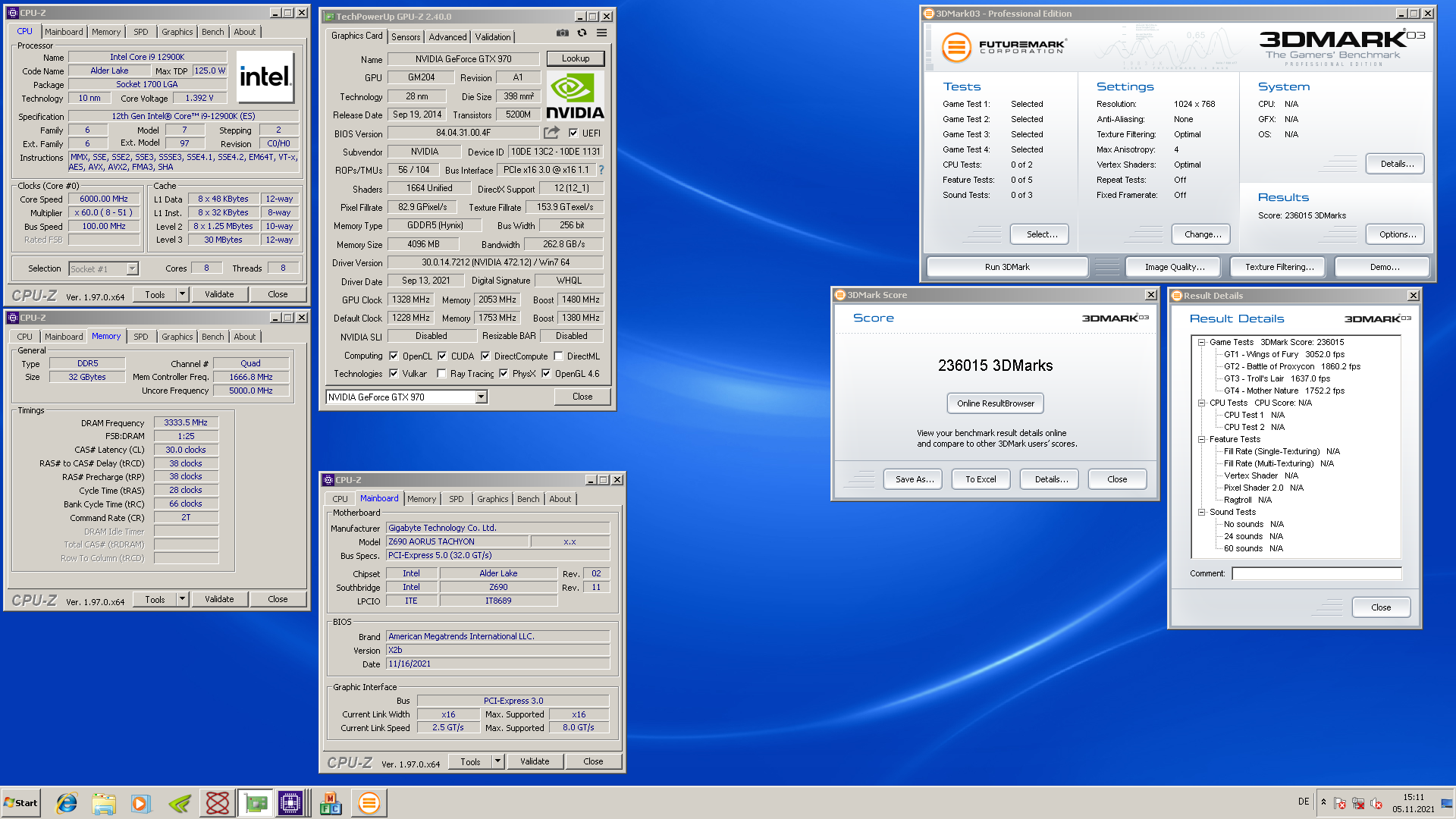Open the GPU-Z Validation tab
Screen dimensions: 1456x819
point(493,37)
